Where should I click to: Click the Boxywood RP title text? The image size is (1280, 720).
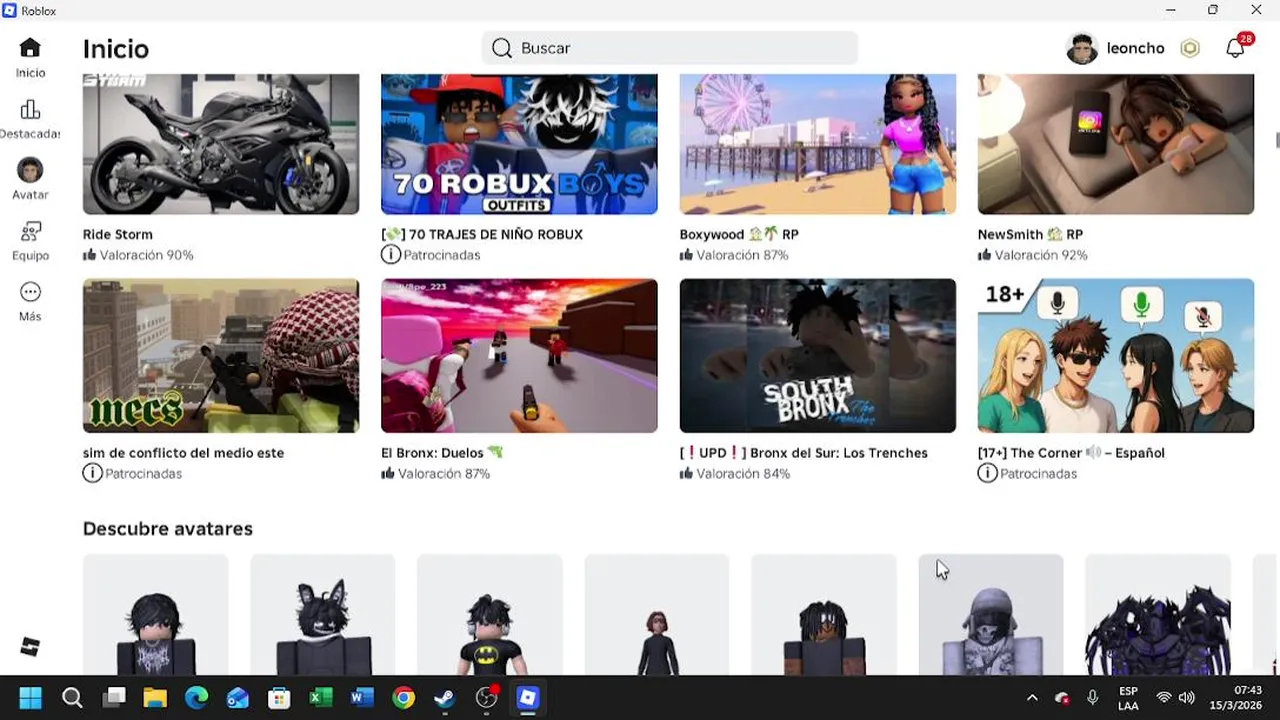739,234
